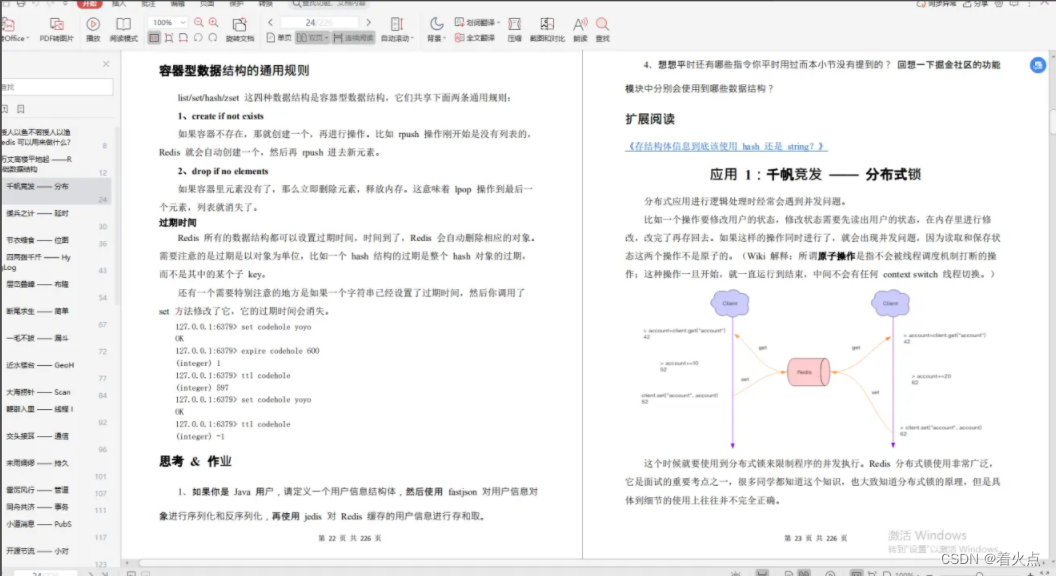This screenshot has width=1056, height=576.
Task: Click the print icon in title bar
Action: click(x=22, y=3)
